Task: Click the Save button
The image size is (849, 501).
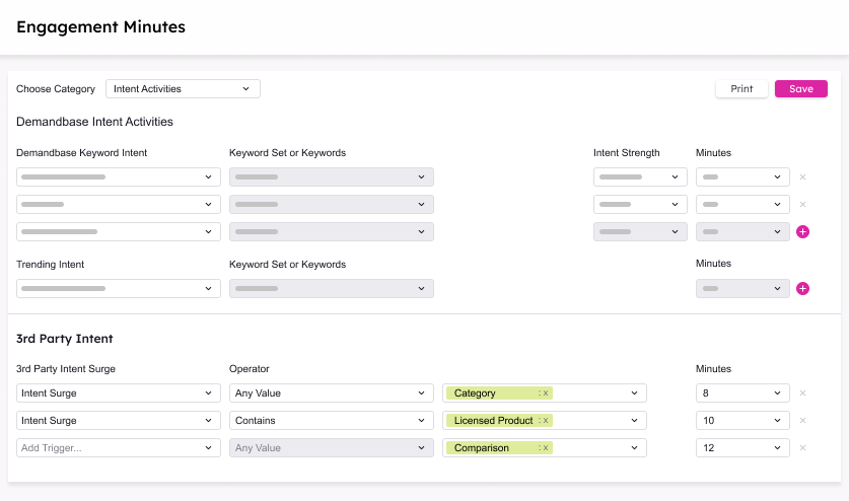Action: click(x=801, y=89)
